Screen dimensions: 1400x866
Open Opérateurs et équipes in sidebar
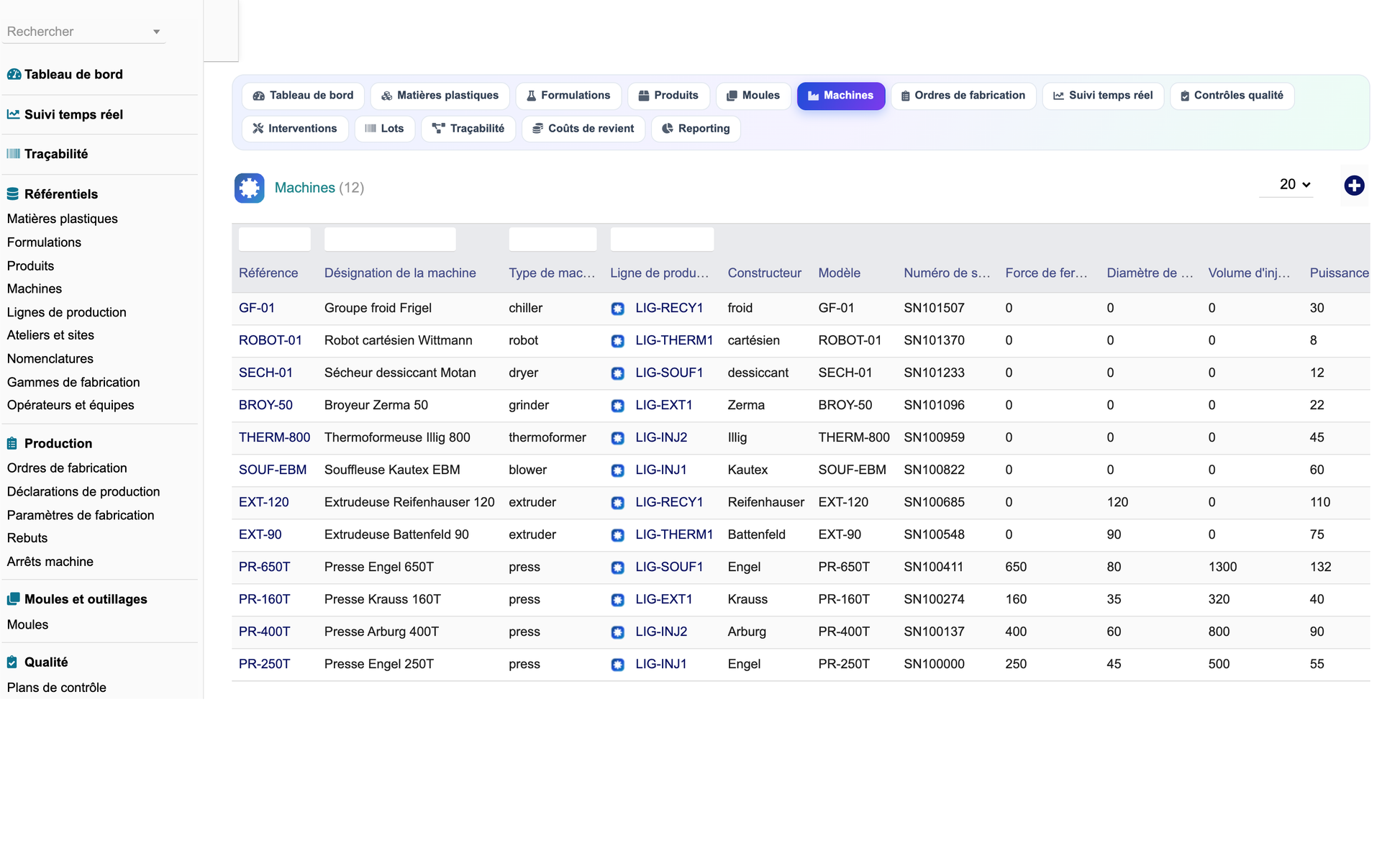point(71,406)
